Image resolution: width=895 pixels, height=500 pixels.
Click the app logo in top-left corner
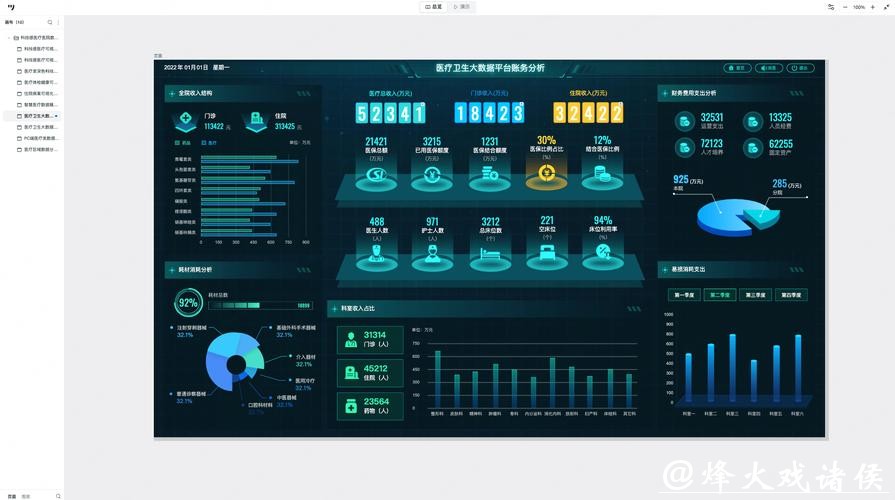pos(11,7)
